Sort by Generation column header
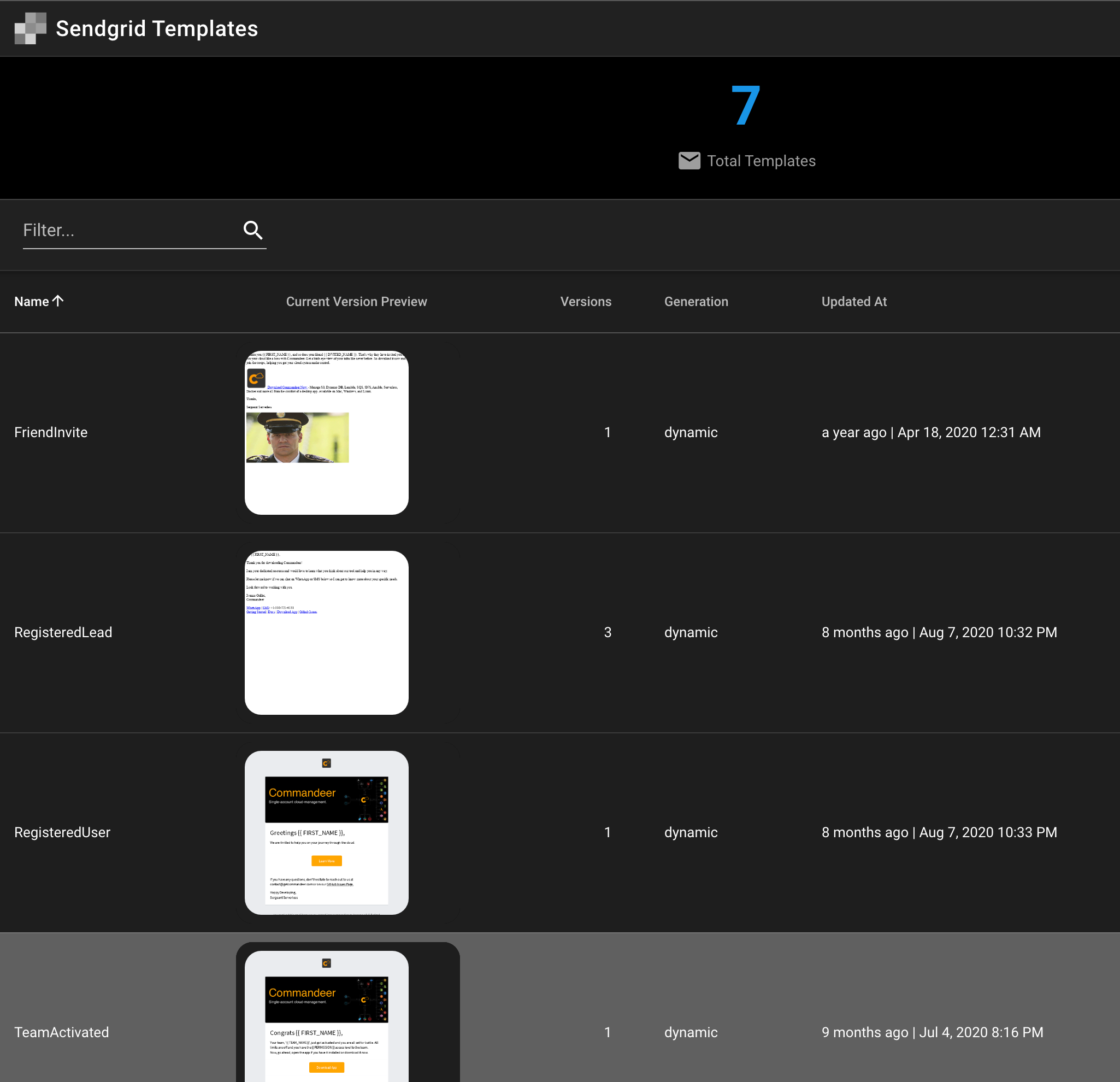 click(696, 302)
